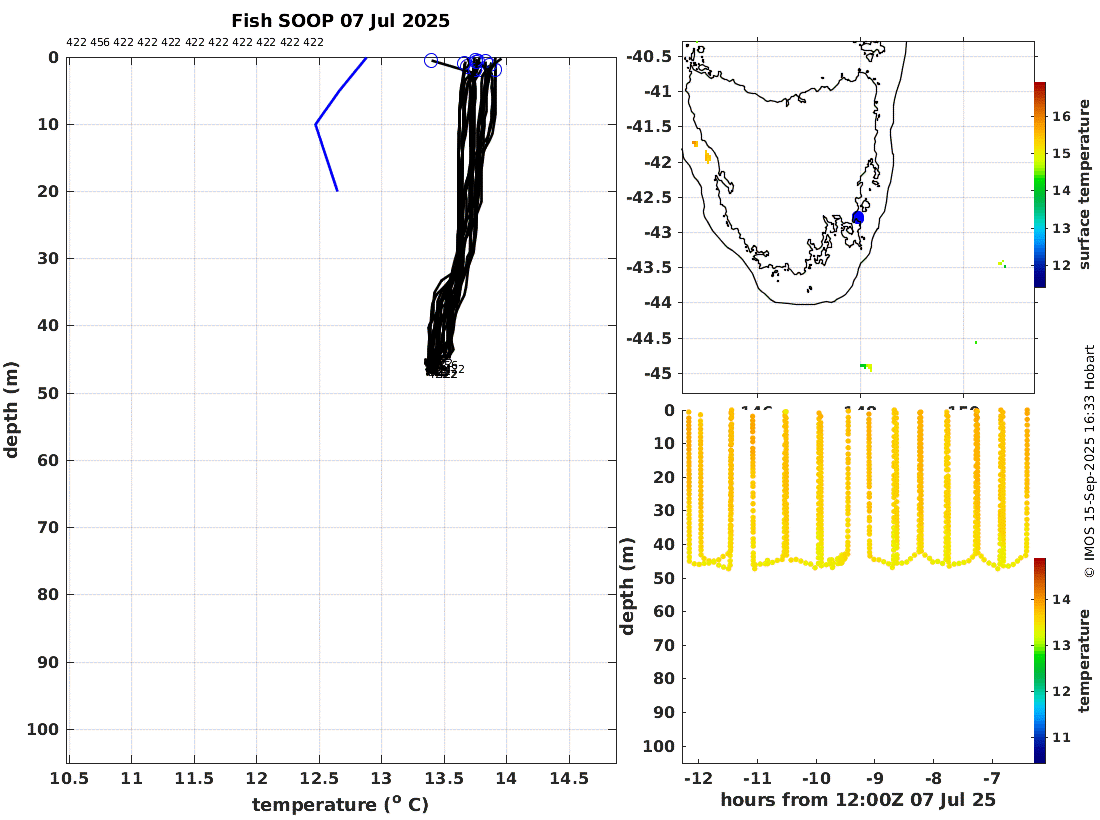Click the title 'Fish SOOP 07 Jul 2025'
Image resolution: width=1100 pixels, height=820 pixels.
coord(340,21)
